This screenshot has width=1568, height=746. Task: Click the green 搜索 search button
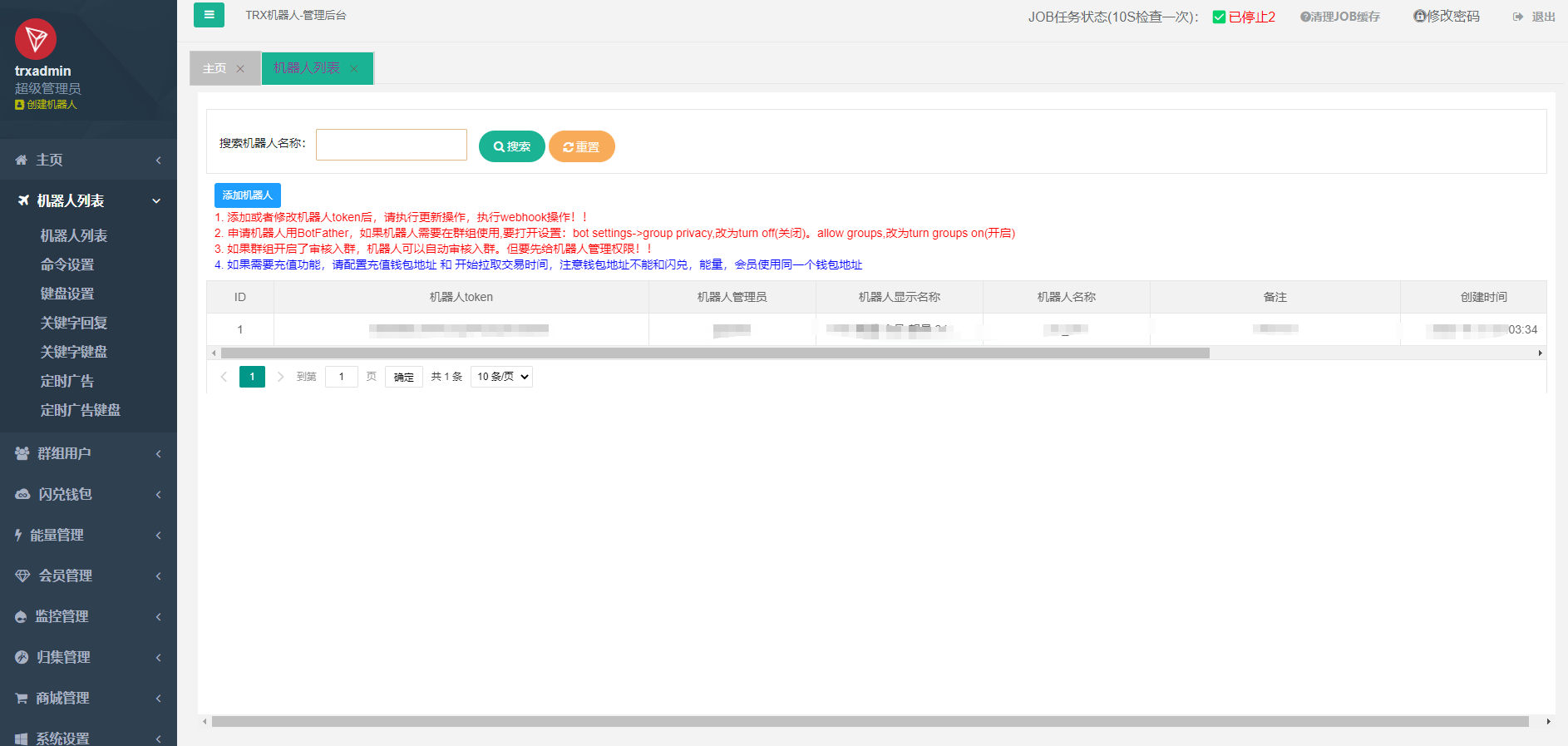point(512,146)
